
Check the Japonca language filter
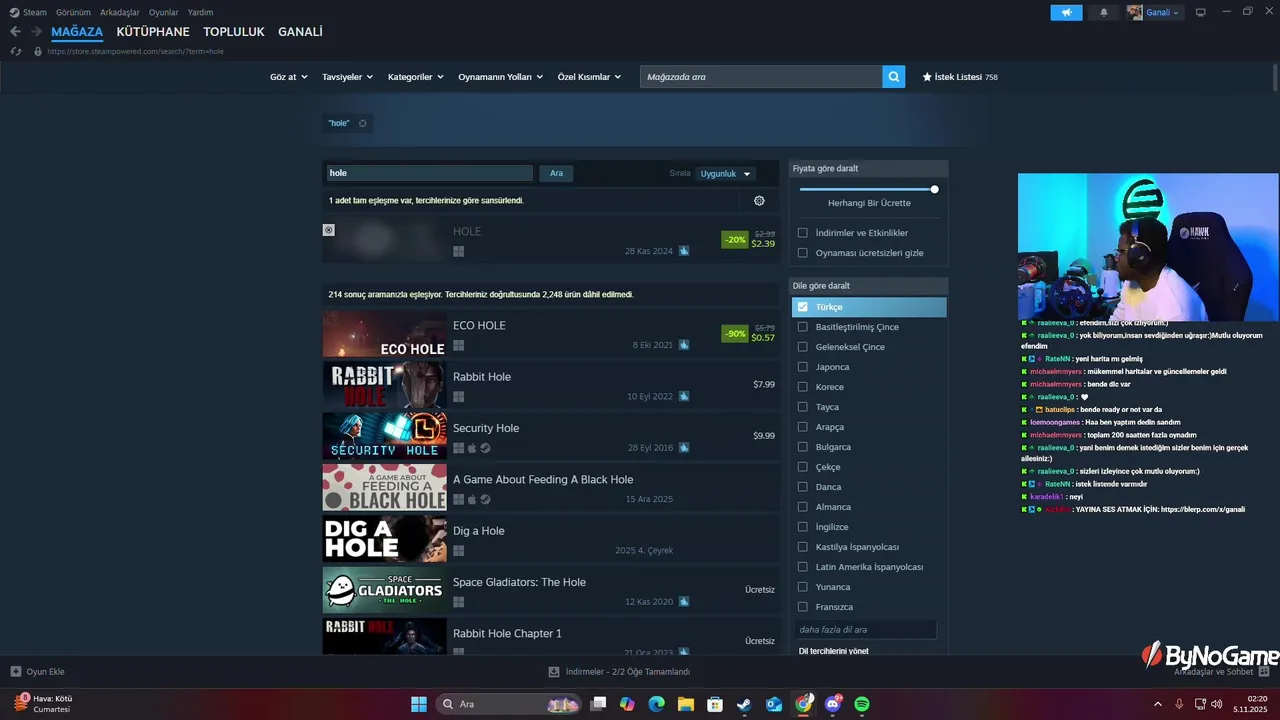coord(802,367)
